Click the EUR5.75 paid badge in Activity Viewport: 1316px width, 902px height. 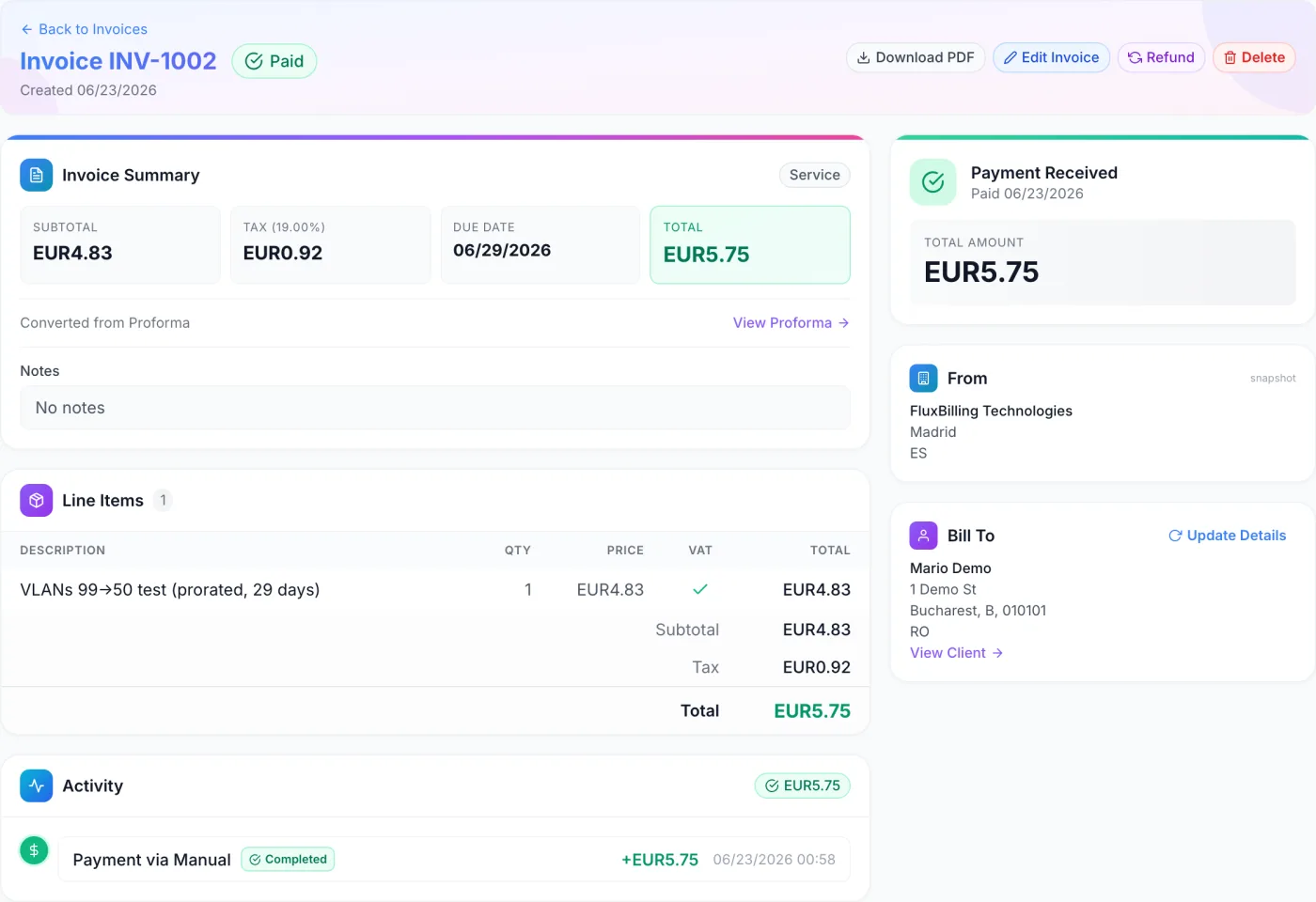tap(802, 785)
